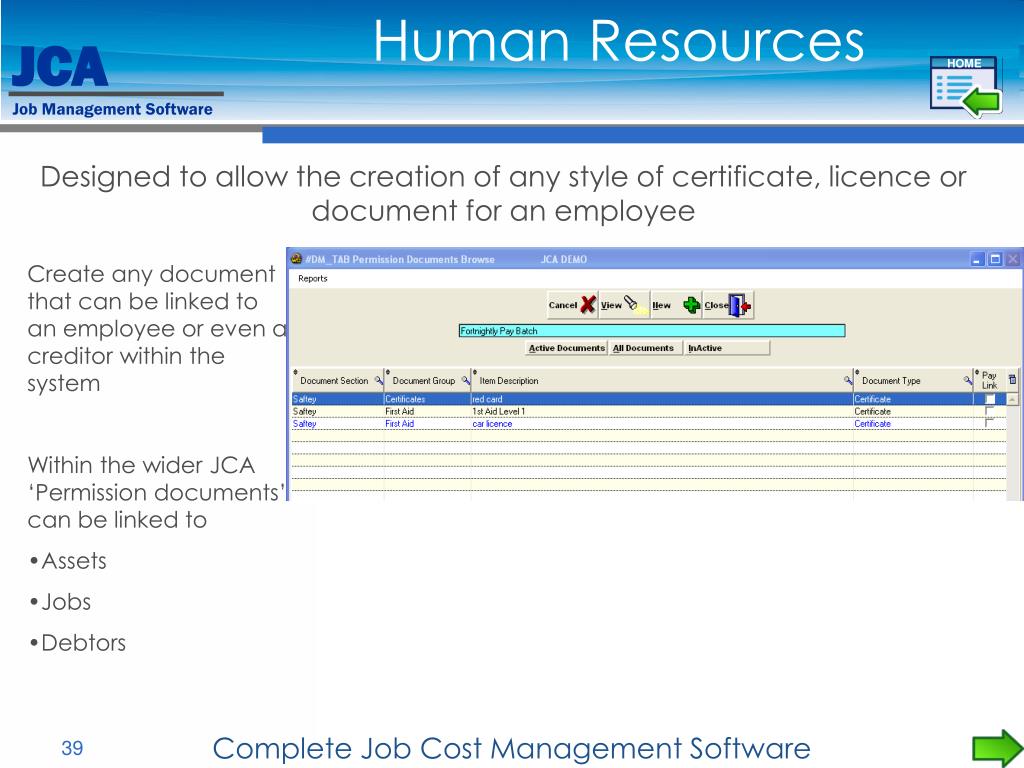Open the Reports menu
The image size is (1024, 768).
312,278
